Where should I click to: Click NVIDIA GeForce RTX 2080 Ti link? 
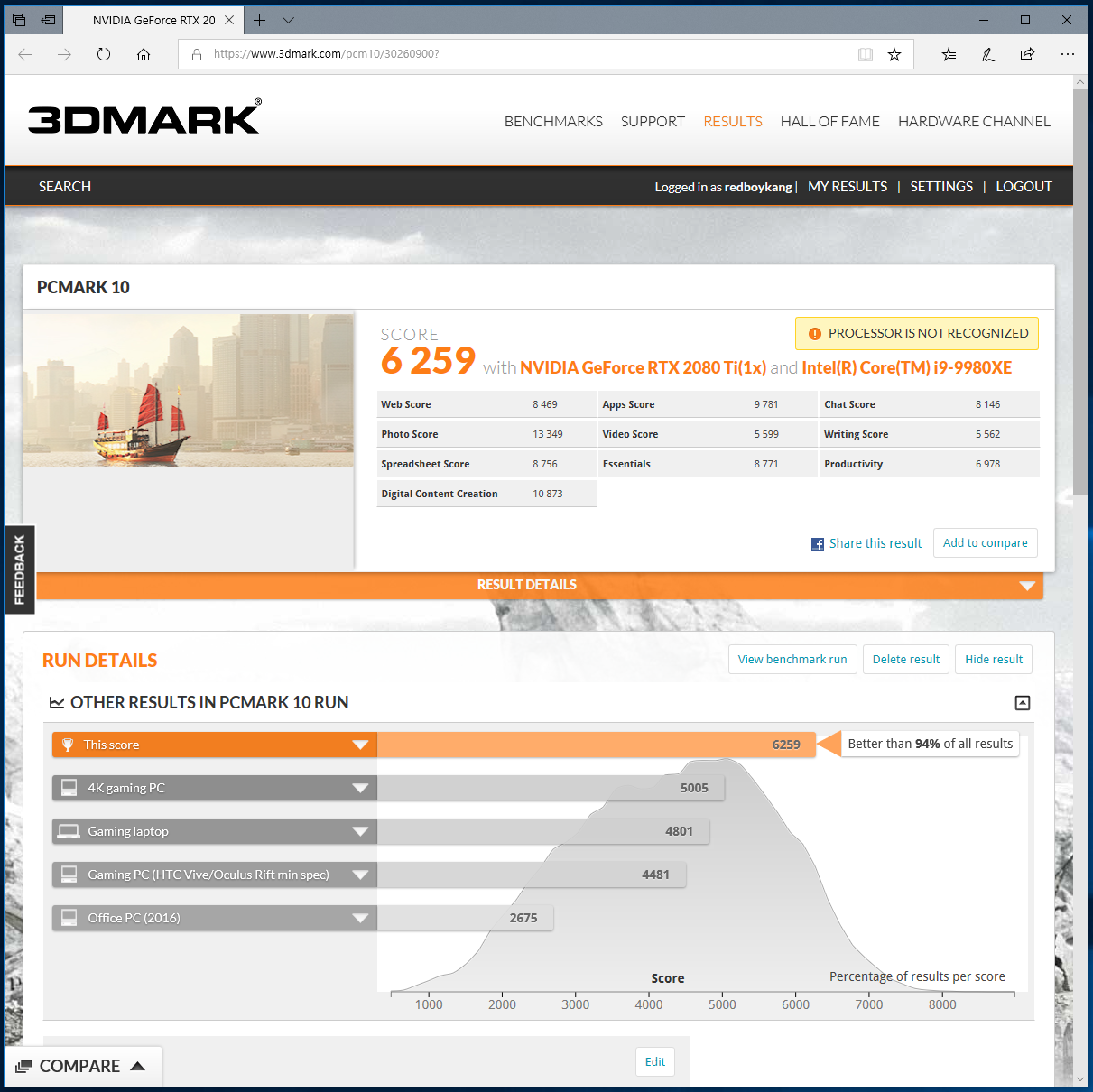[643, 368]
